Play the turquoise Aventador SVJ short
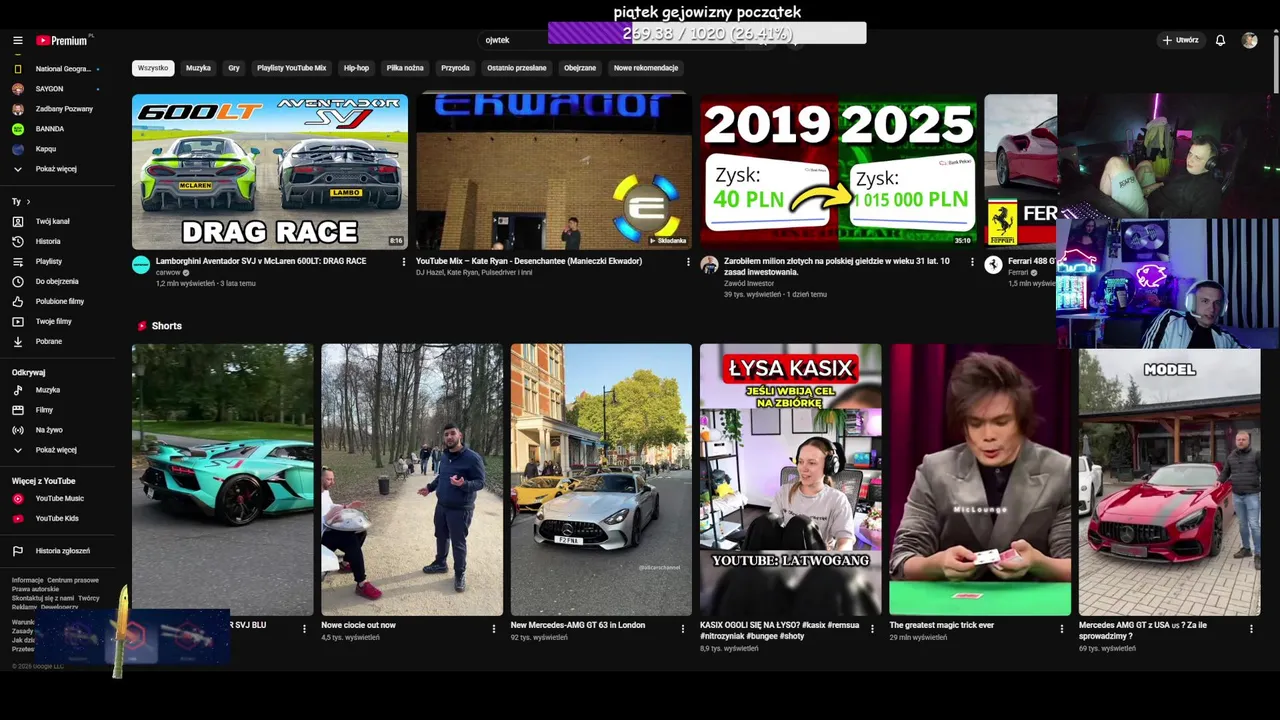 click(x=222, y=480)
